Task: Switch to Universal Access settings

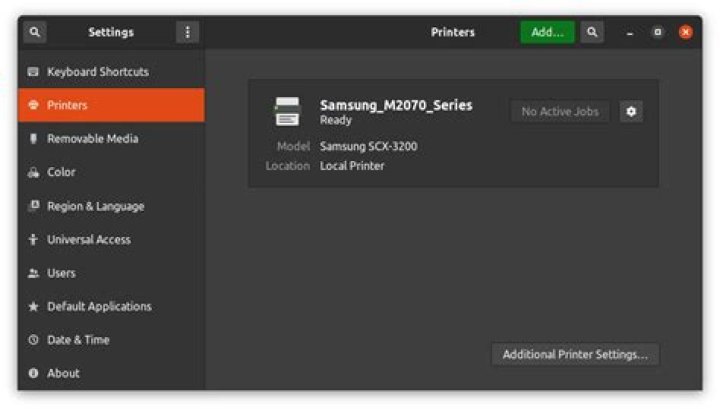Action: click(x=112, y=239)
